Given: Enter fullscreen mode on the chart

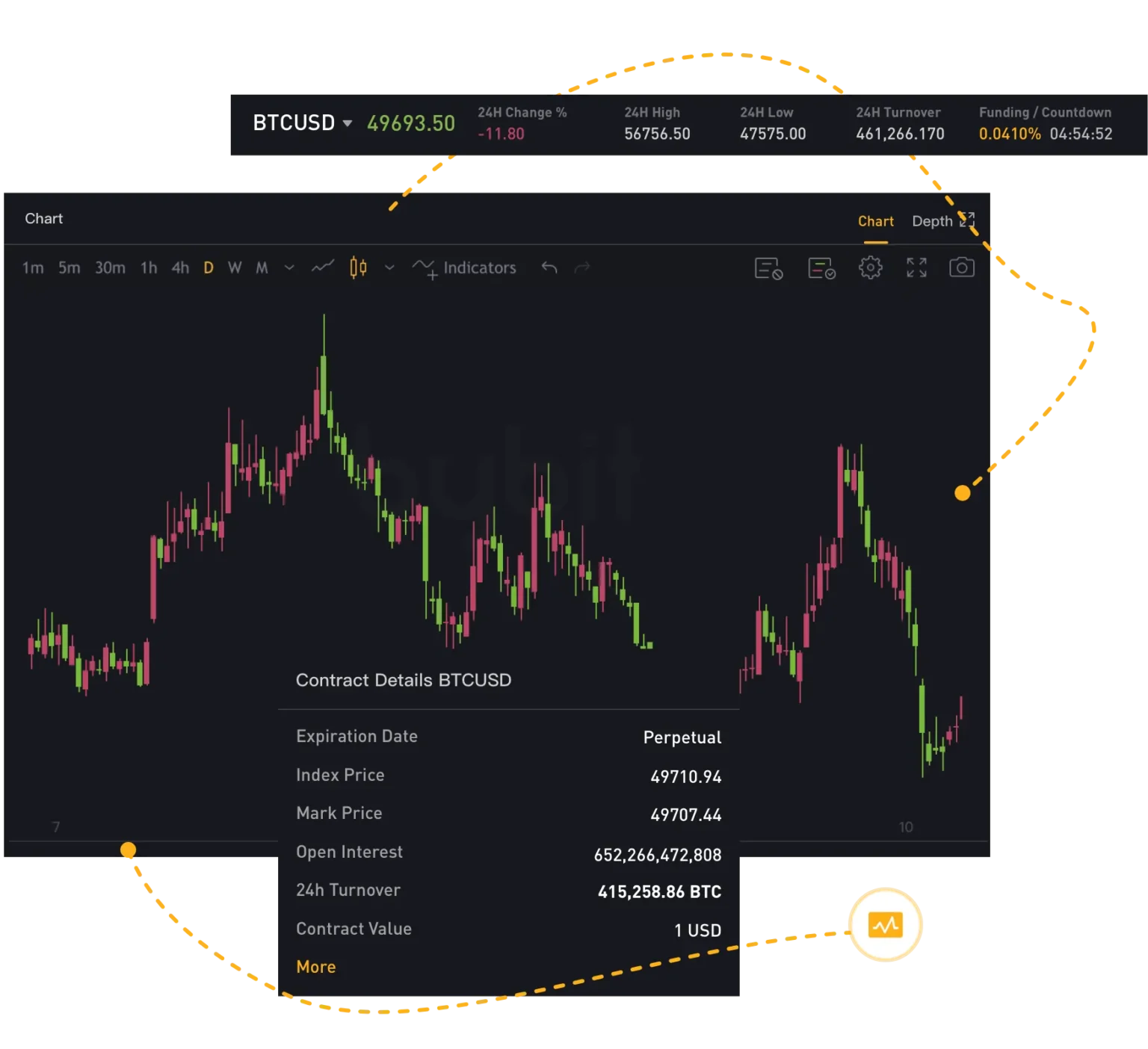Looking at the screenshot, I should click(916, 267).
